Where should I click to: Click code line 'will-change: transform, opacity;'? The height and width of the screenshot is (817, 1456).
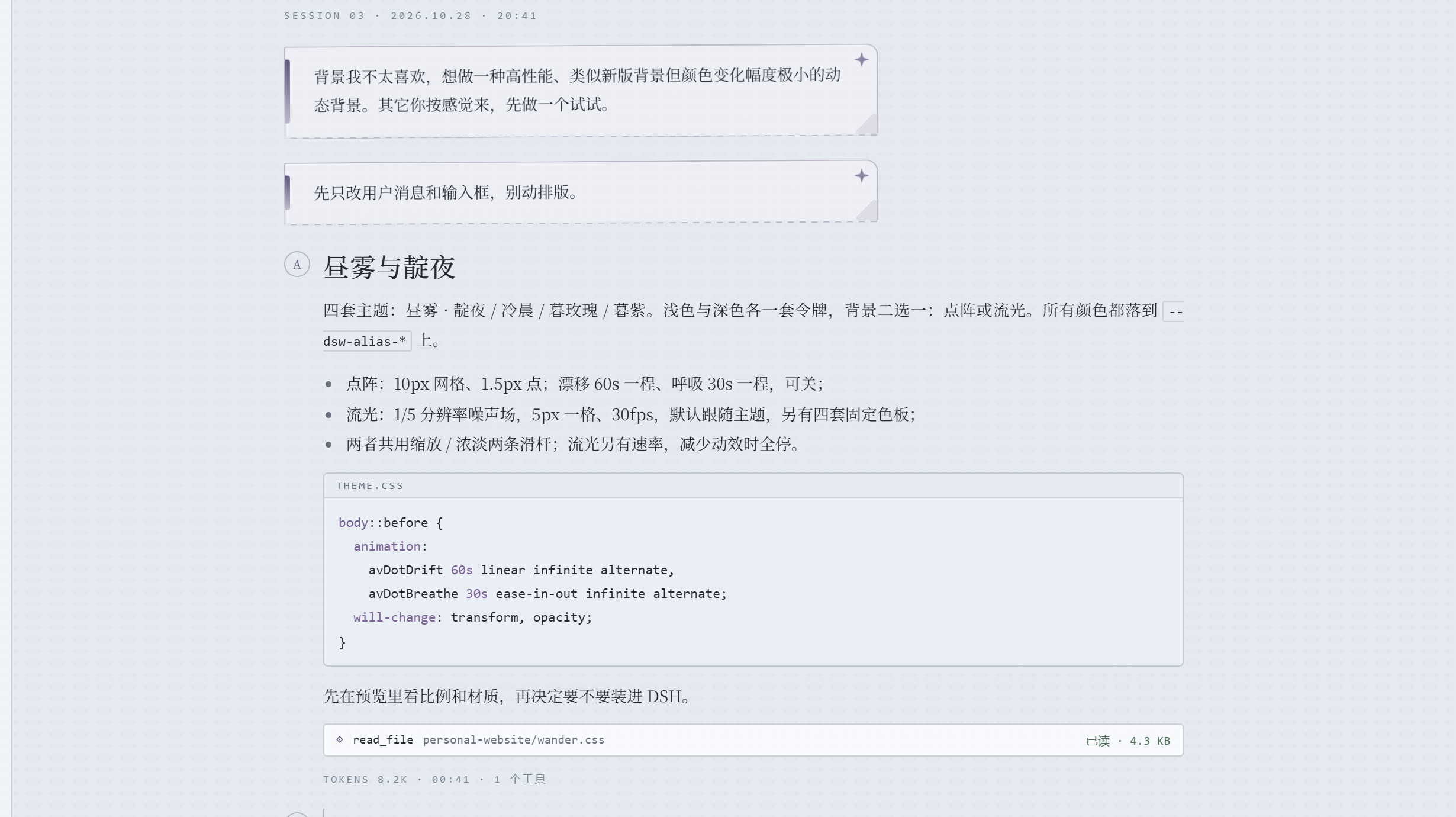click(x=472, y=617)
